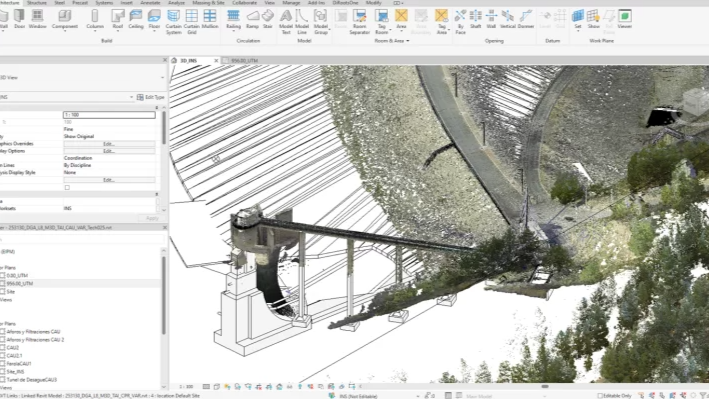The height and width of the screenshot is (399, 709).
Task: Open the Work Plane Viewer
Action: coord(624,19)
